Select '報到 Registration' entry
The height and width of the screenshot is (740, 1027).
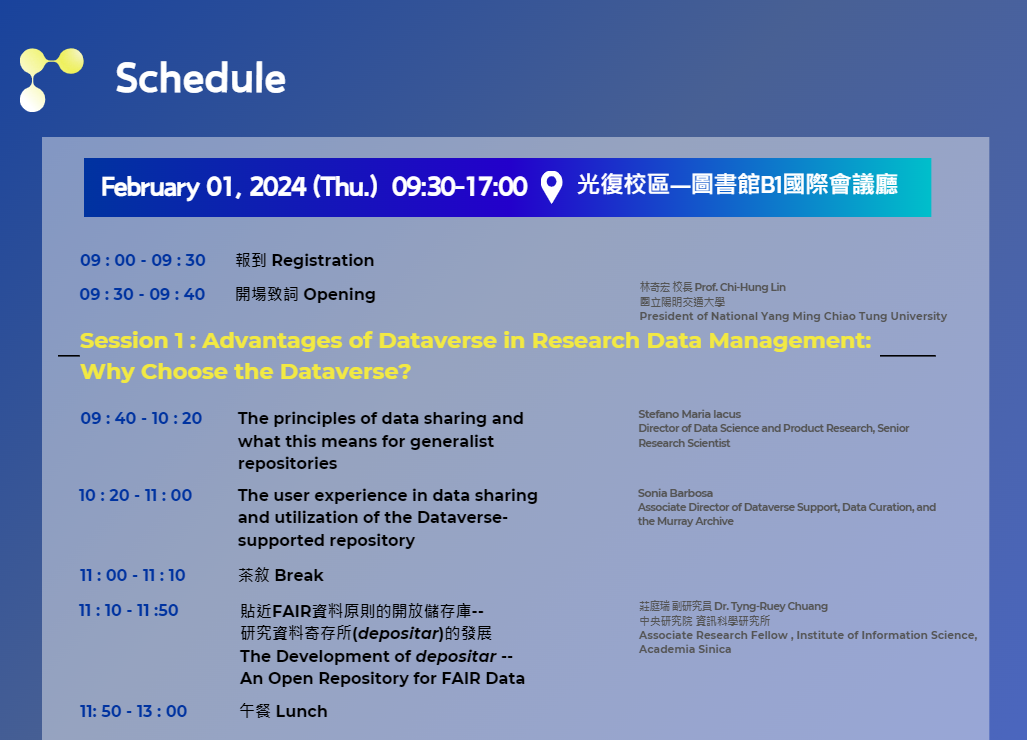click(305, 261)
